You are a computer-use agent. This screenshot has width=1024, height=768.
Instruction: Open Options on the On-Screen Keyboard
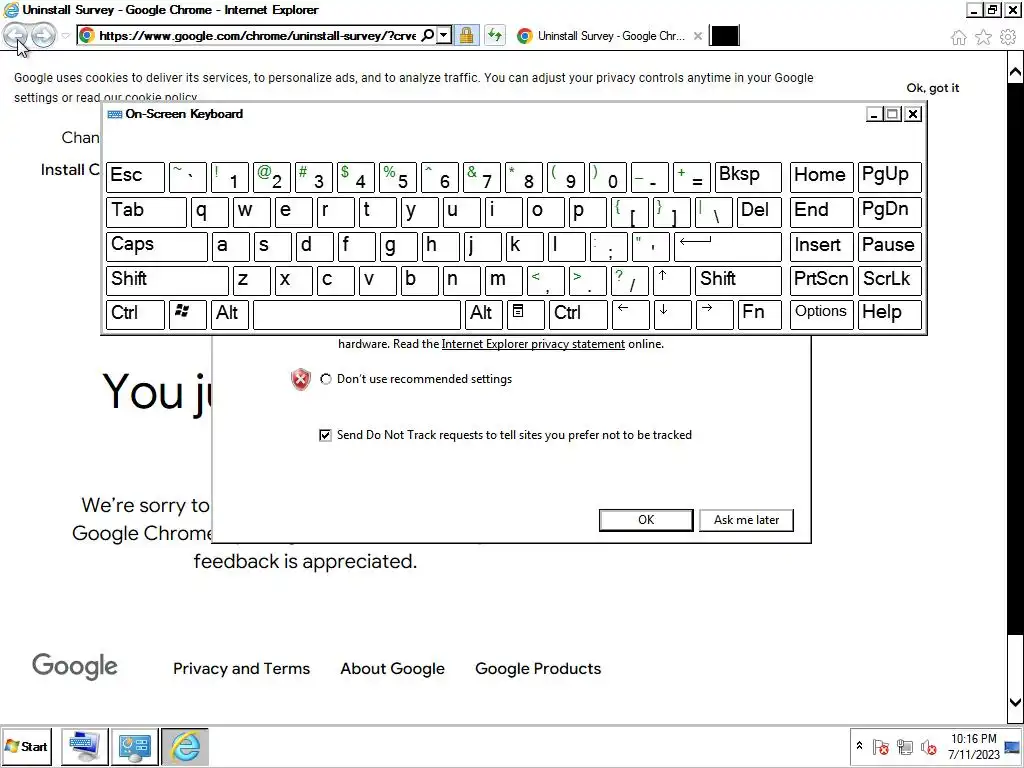(822, 314)
